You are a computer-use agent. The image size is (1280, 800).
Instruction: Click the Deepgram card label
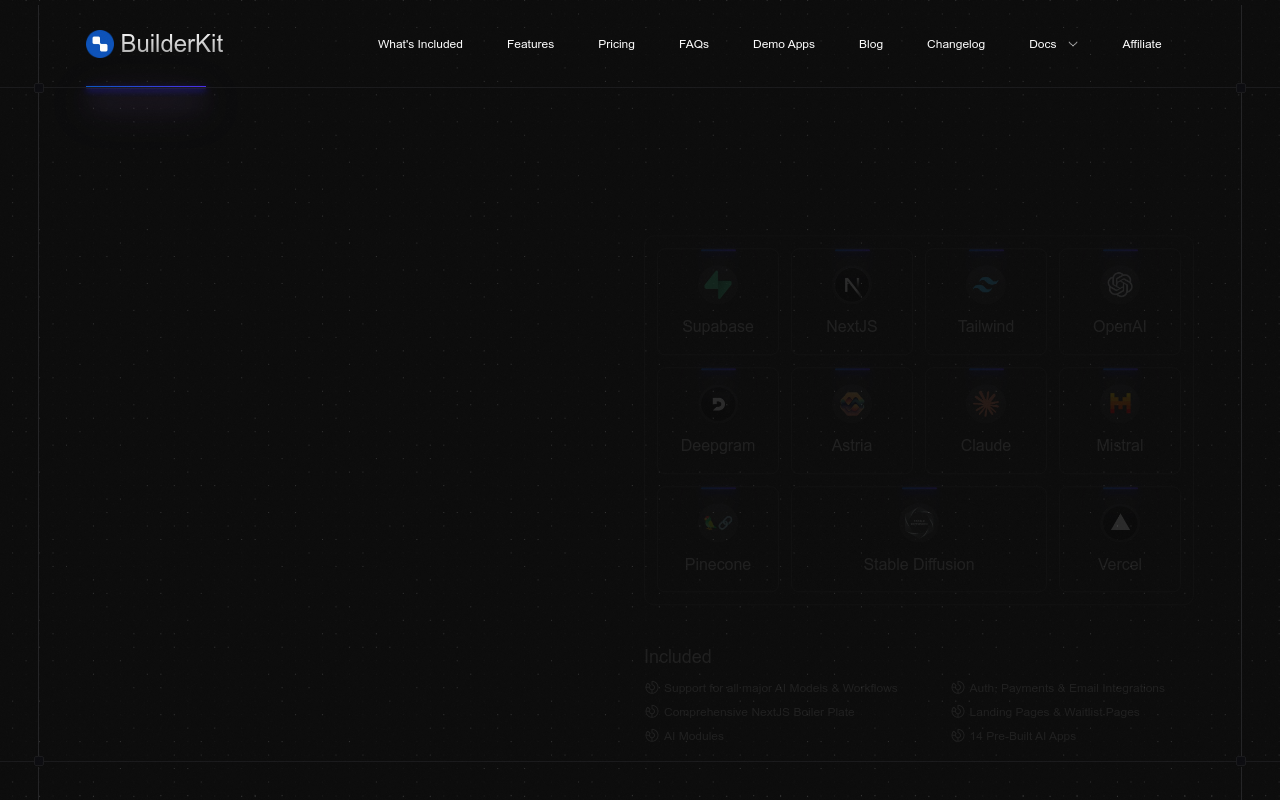[x=718, y=445]
